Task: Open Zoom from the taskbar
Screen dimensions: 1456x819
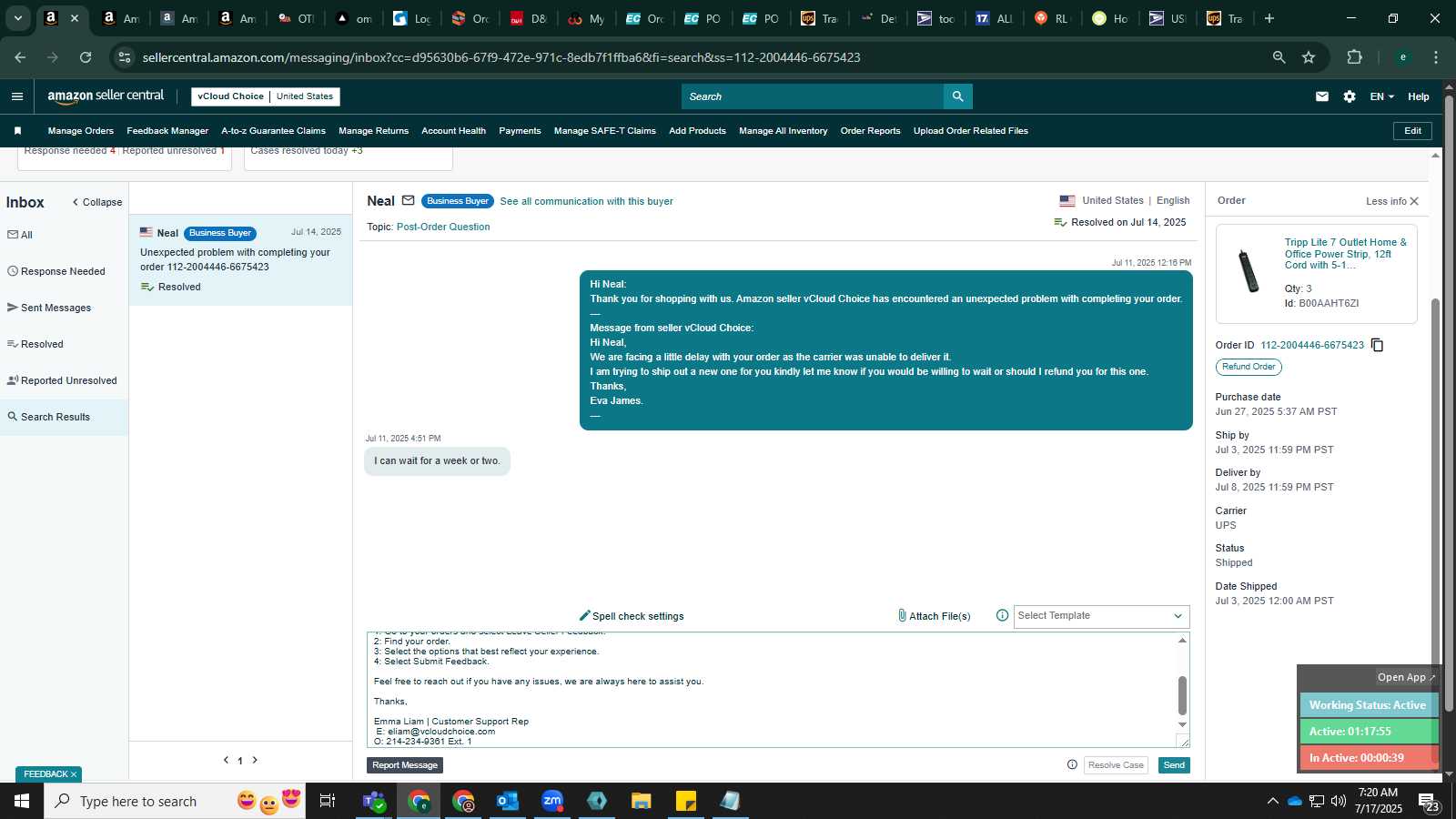Action: (x=552, y=801)
